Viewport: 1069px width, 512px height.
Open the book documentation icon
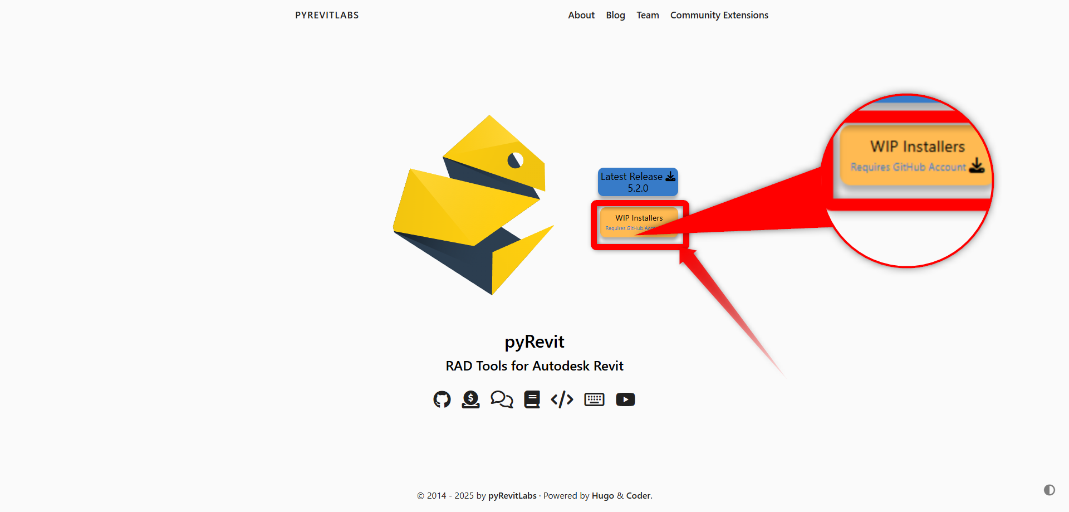(x=532, y=400)
